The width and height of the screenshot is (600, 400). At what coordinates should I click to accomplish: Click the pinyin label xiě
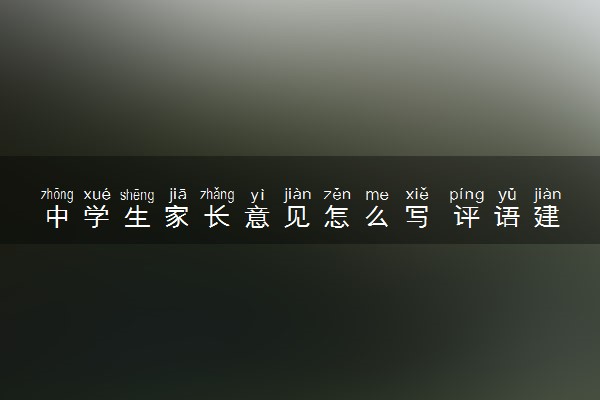(x=417, y=194)
